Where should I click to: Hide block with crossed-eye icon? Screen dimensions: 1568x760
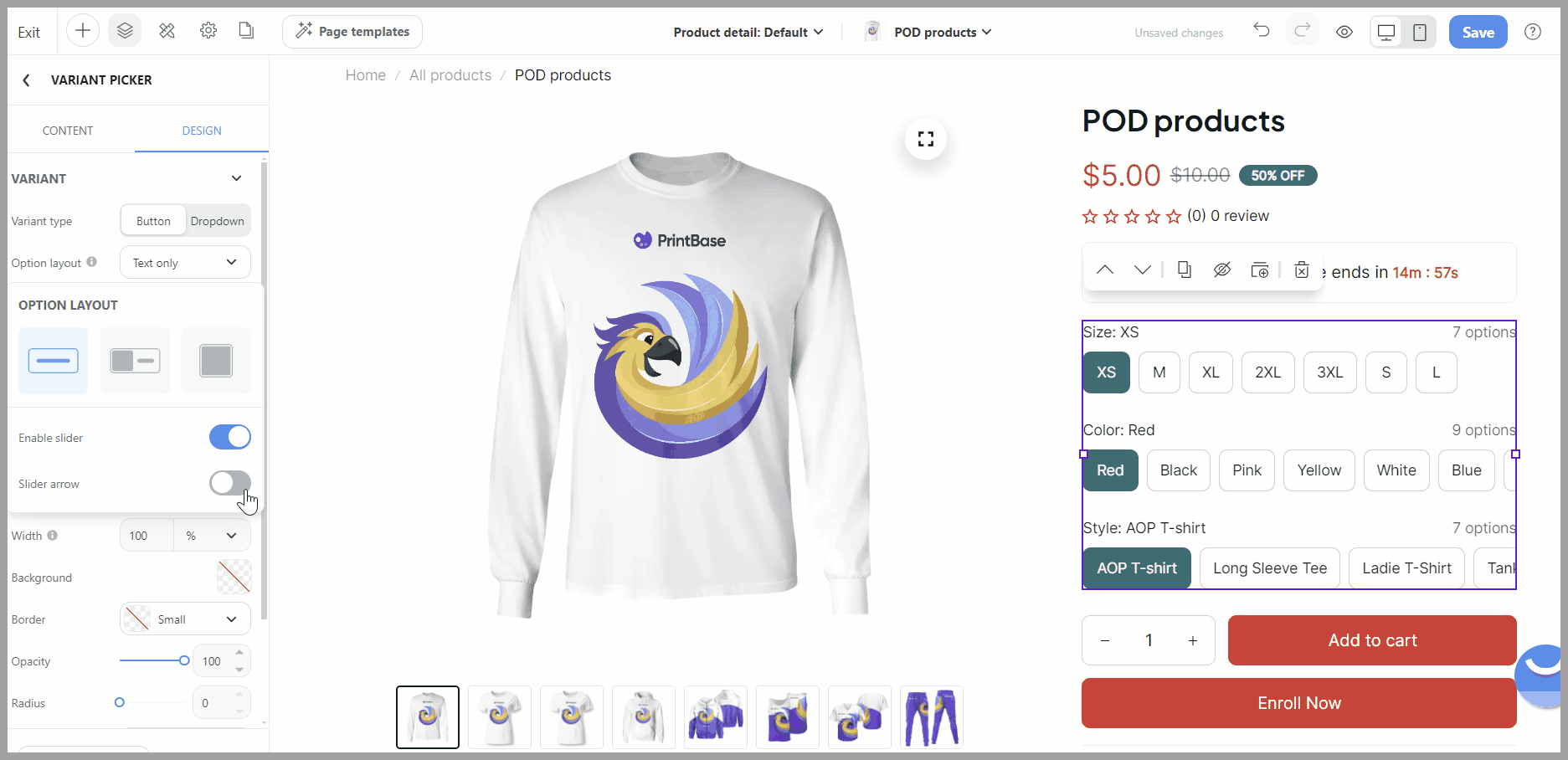pyautogui.click(x=1222, y=270)
